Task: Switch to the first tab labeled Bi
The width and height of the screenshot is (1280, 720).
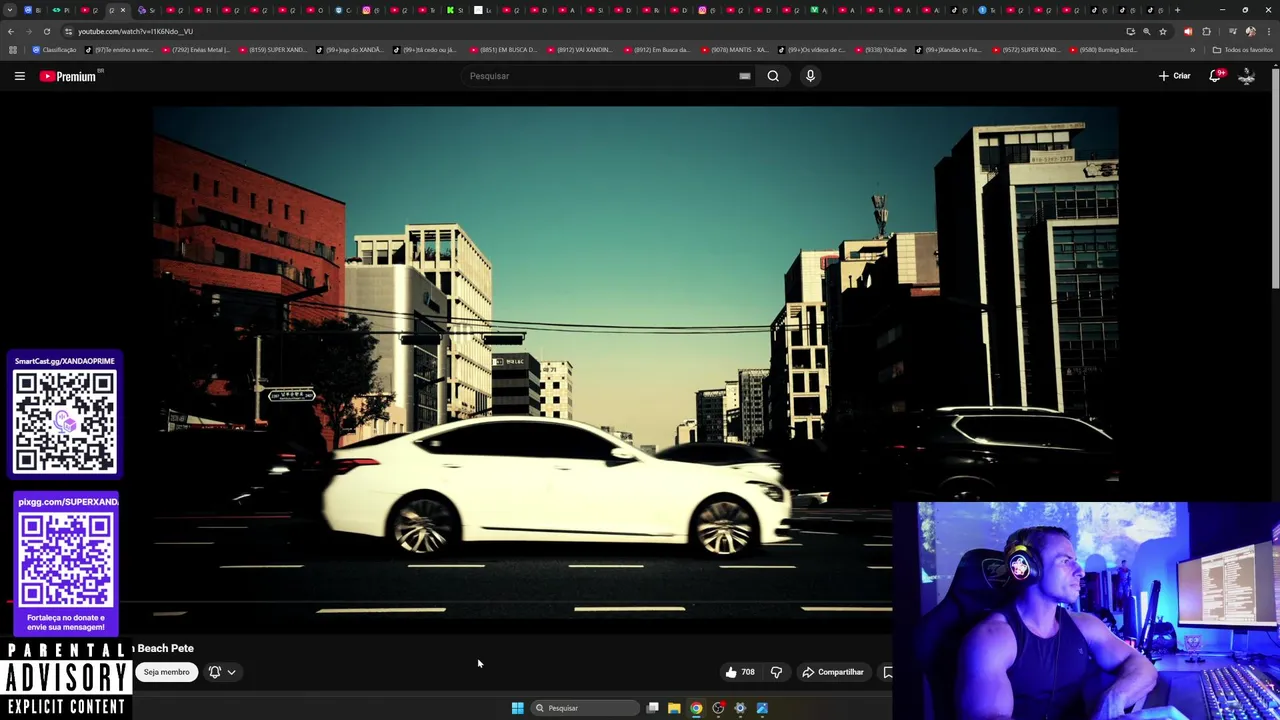Action: tap(31, 10)
